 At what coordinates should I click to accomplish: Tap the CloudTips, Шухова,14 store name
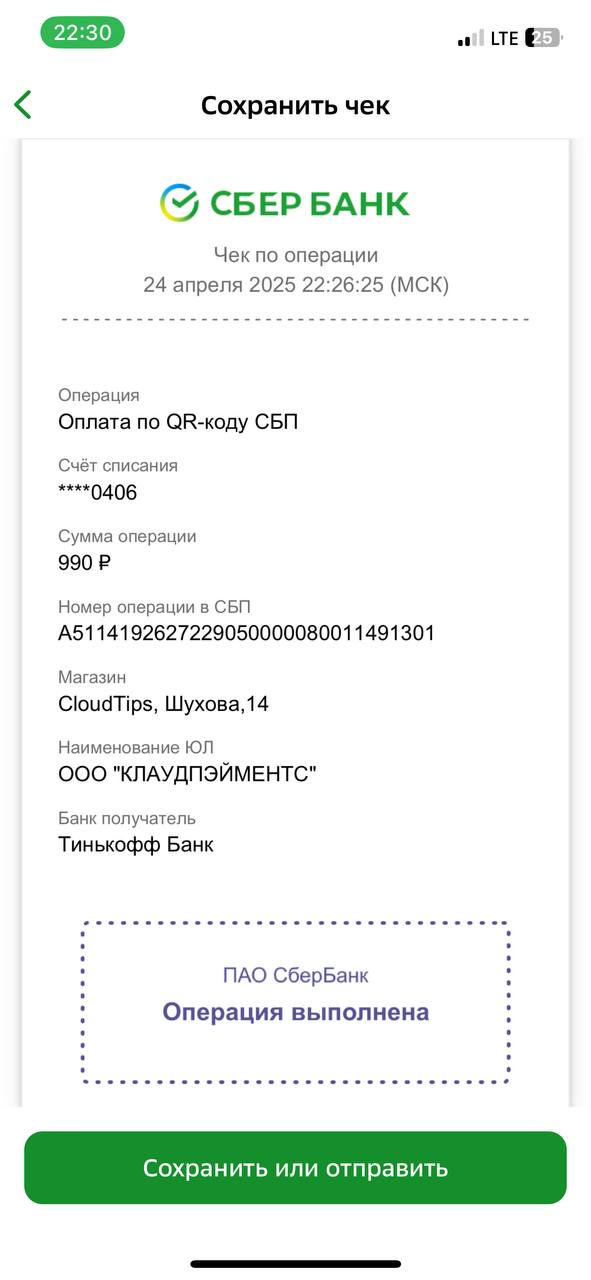click(x=163, y=704)
